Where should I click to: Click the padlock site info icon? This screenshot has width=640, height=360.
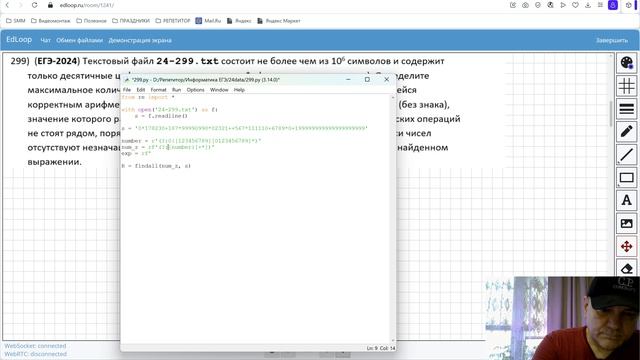point(50,5)
